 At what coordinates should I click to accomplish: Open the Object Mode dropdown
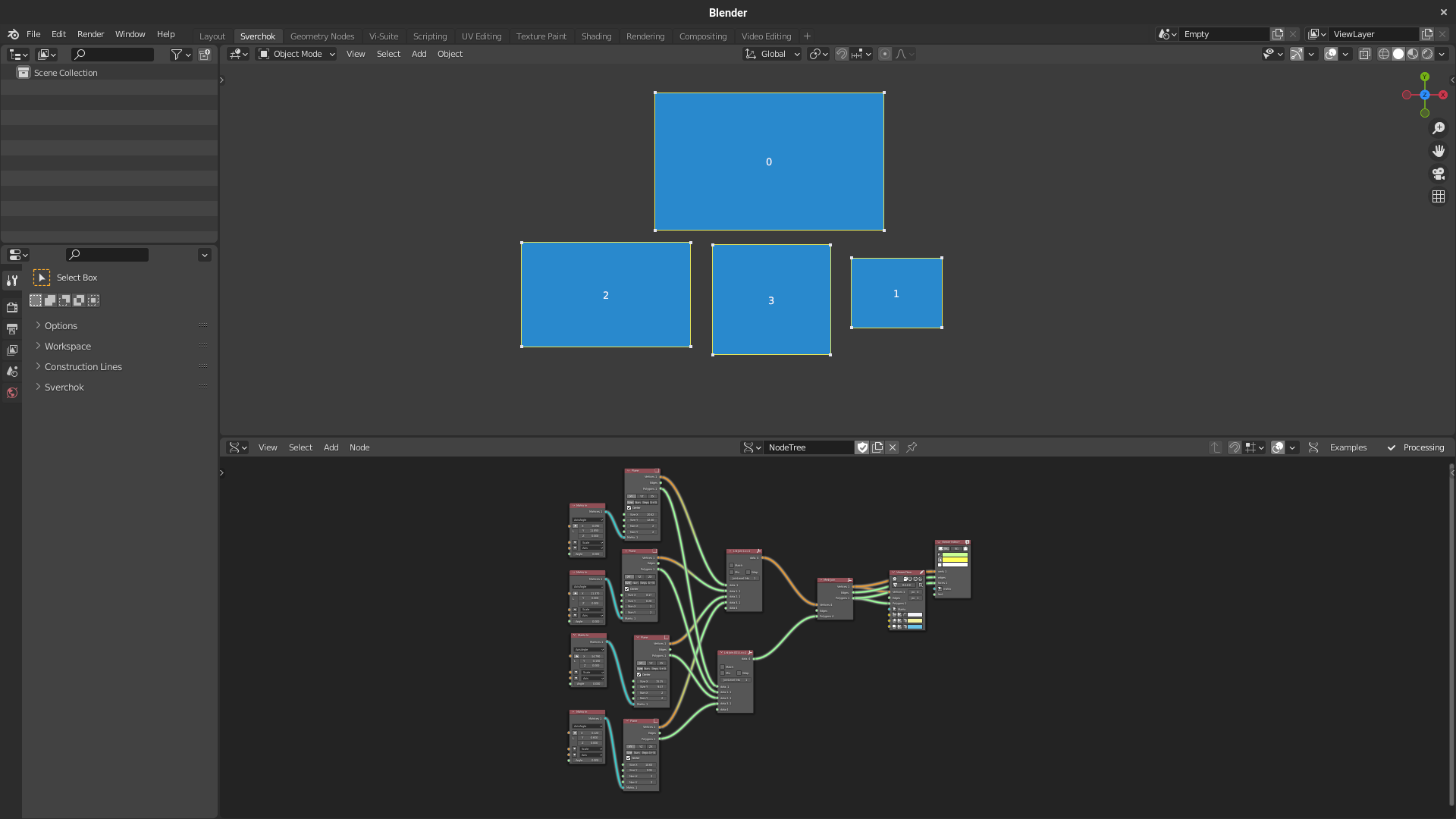296,54
